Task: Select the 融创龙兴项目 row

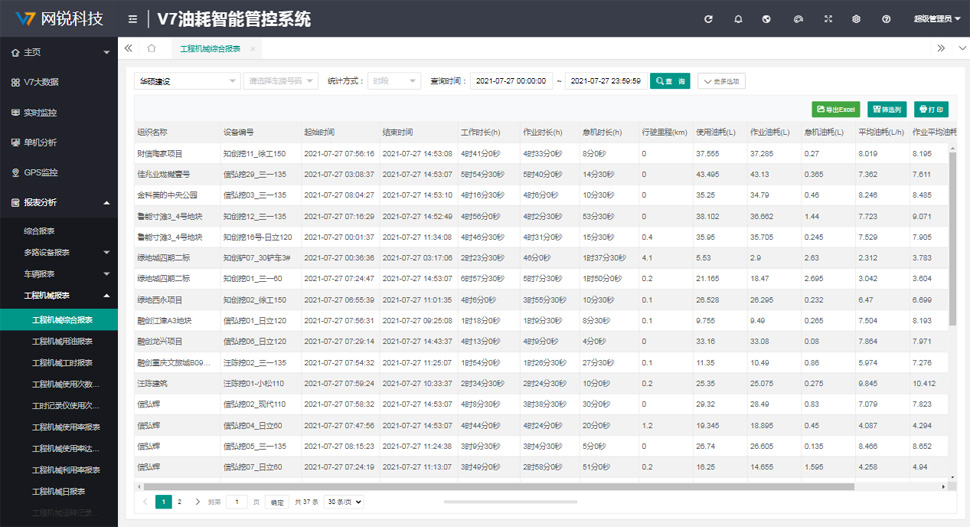Action: pos(541,341)
